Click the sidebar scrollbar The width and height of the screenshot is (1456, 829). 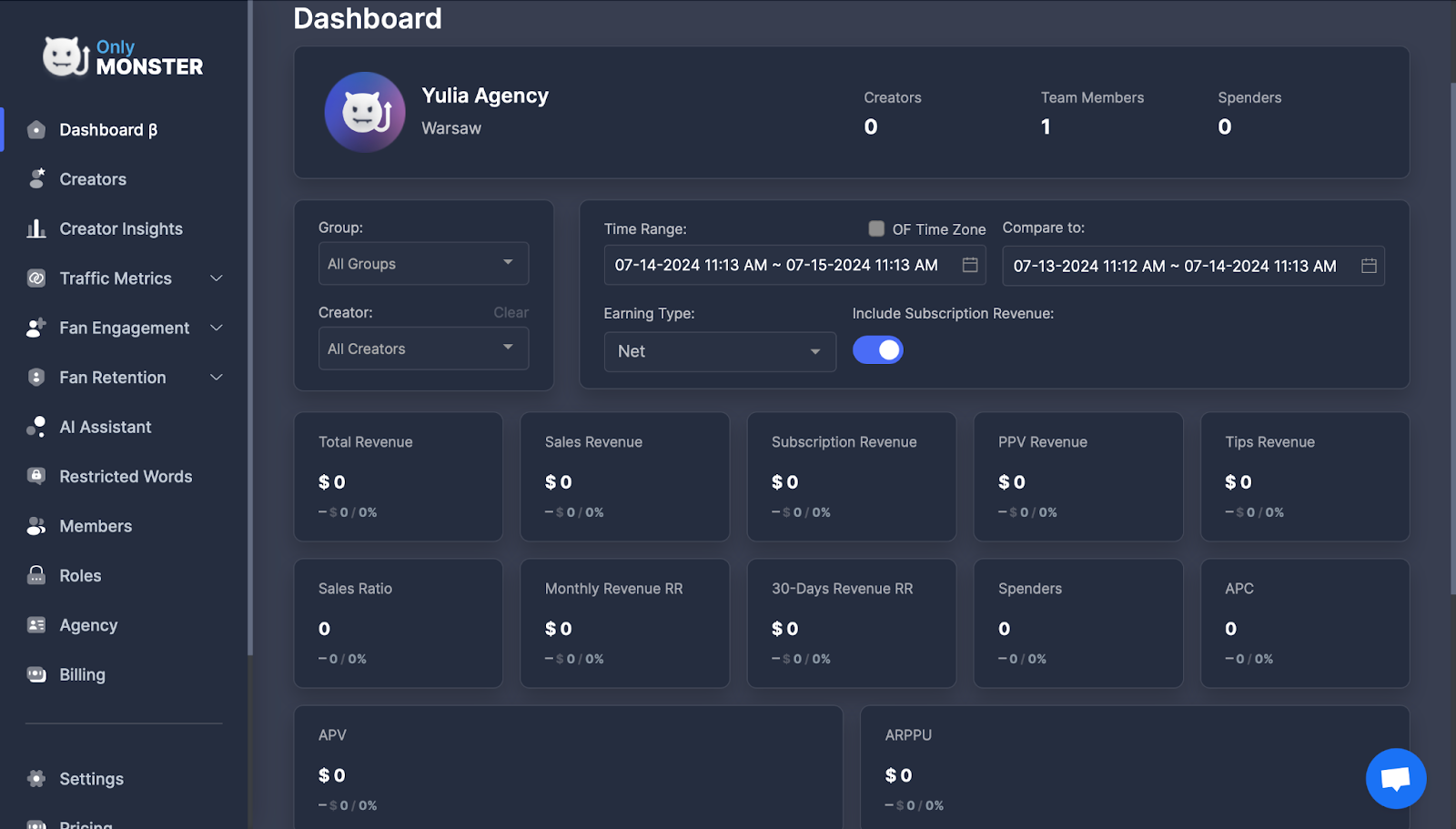250,328
